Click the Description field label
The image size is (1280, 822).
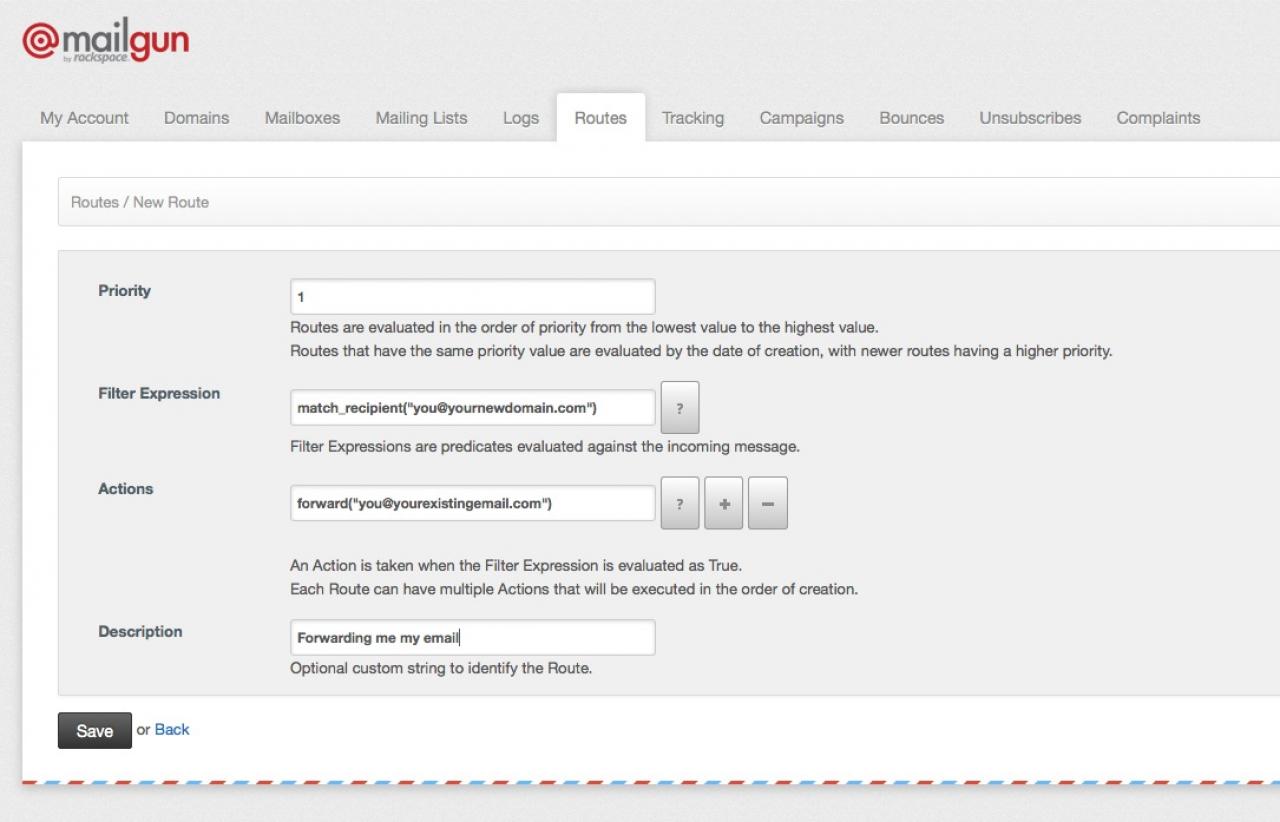140,632
